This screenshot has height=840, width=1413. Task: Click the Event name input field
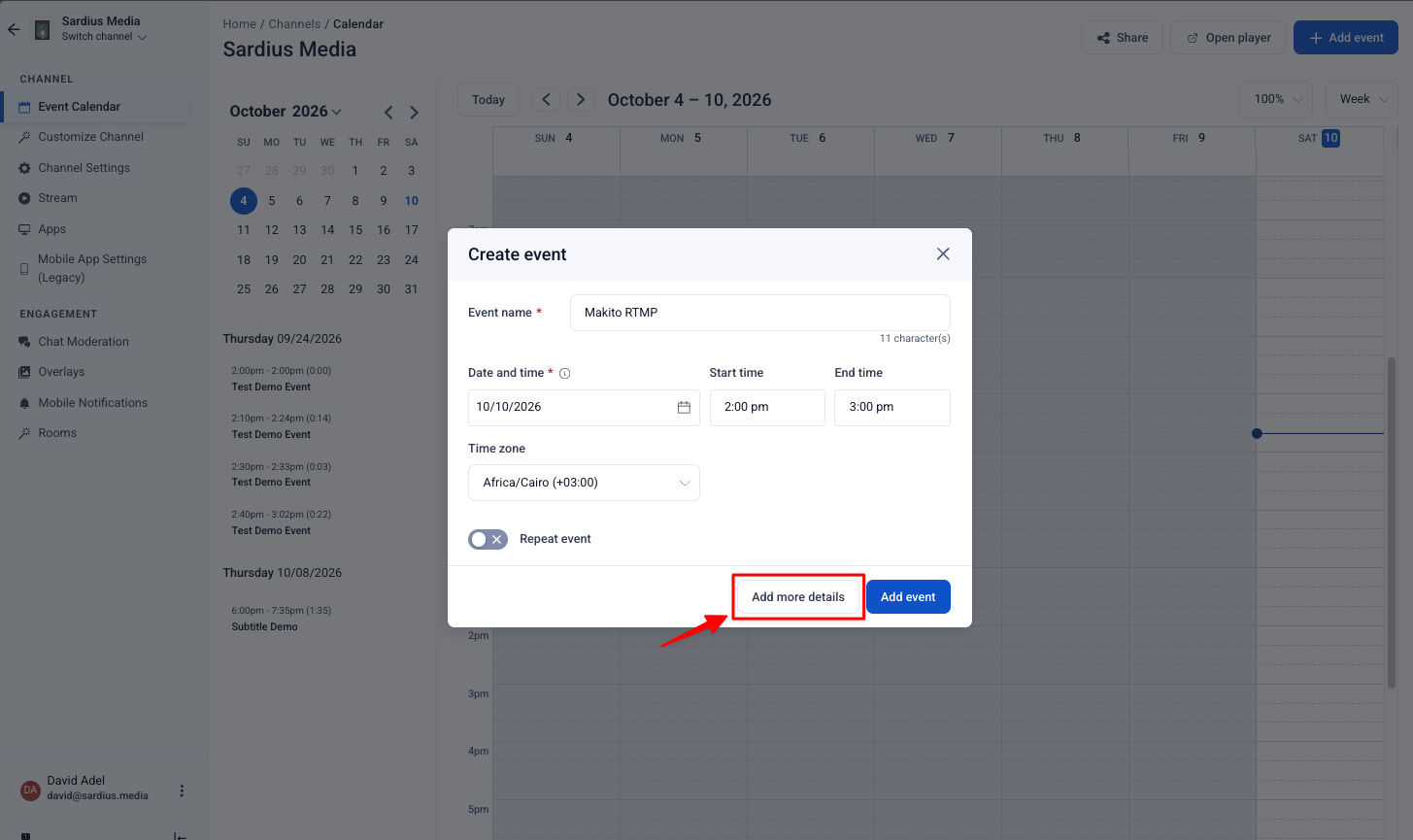pos(759,313)
